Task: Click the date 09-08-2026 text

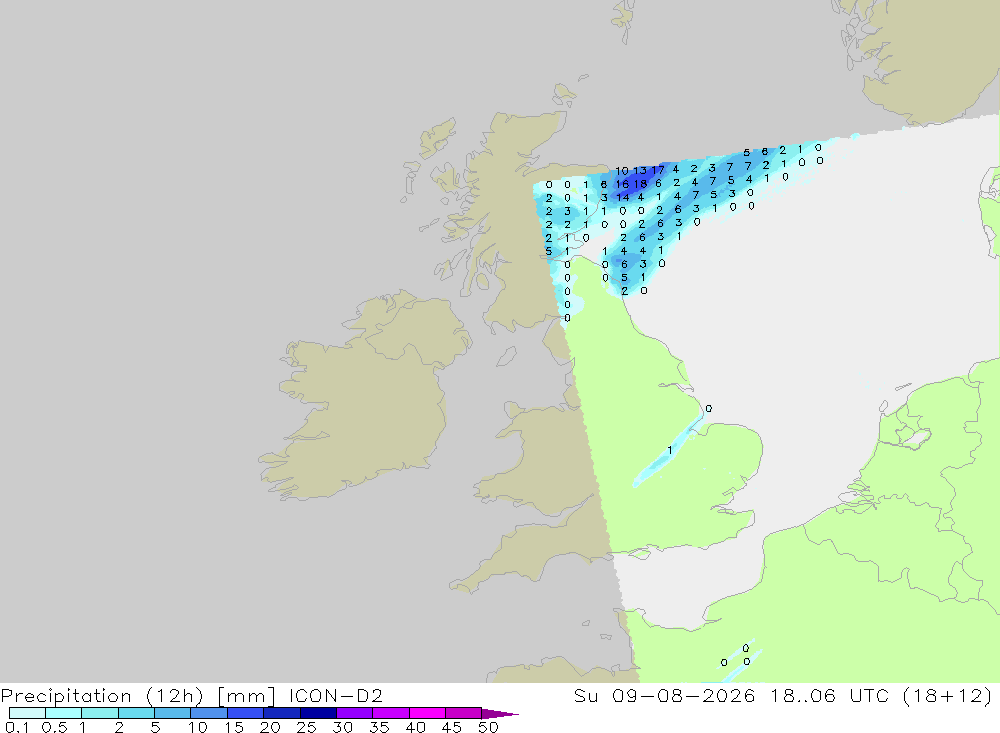Action: (683, 695)
